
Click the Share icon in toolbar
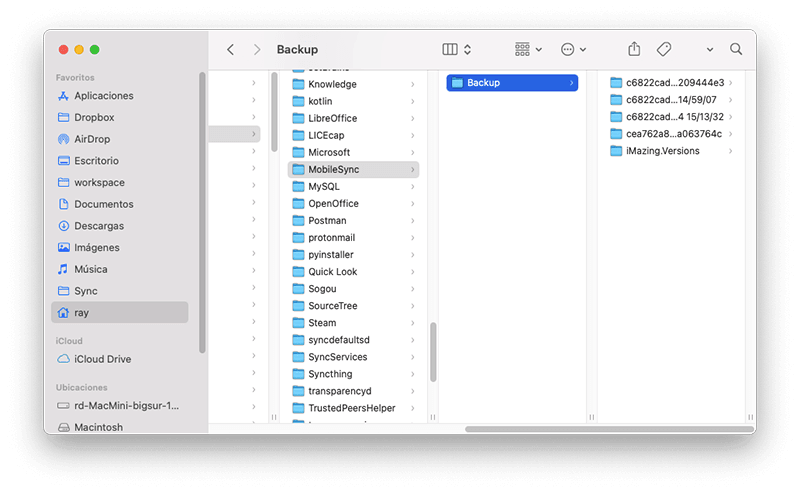(634, 49)
